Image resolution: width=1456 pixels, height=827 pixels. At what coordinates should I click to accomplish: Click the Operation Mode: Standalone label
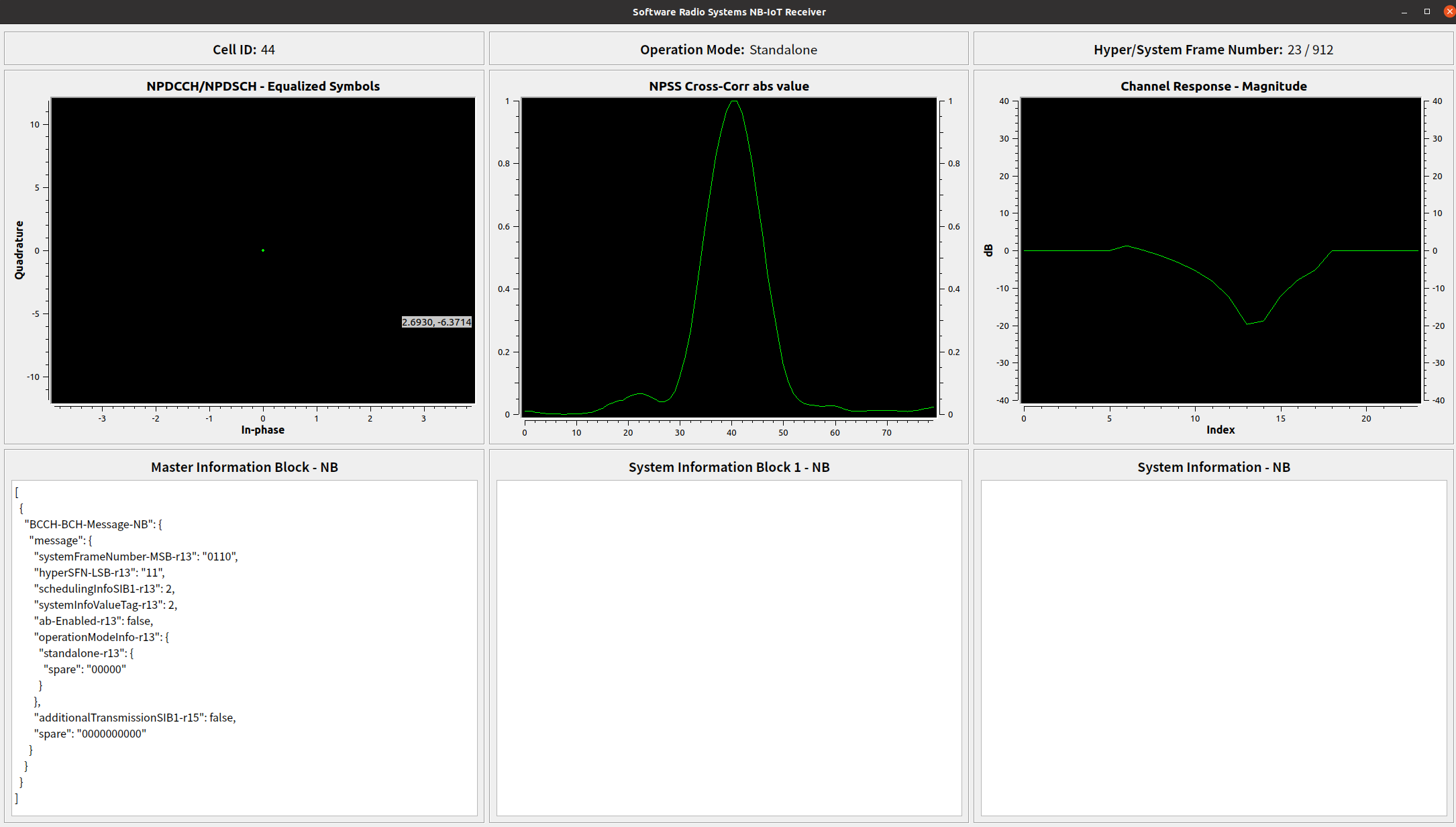pos(728,50)
